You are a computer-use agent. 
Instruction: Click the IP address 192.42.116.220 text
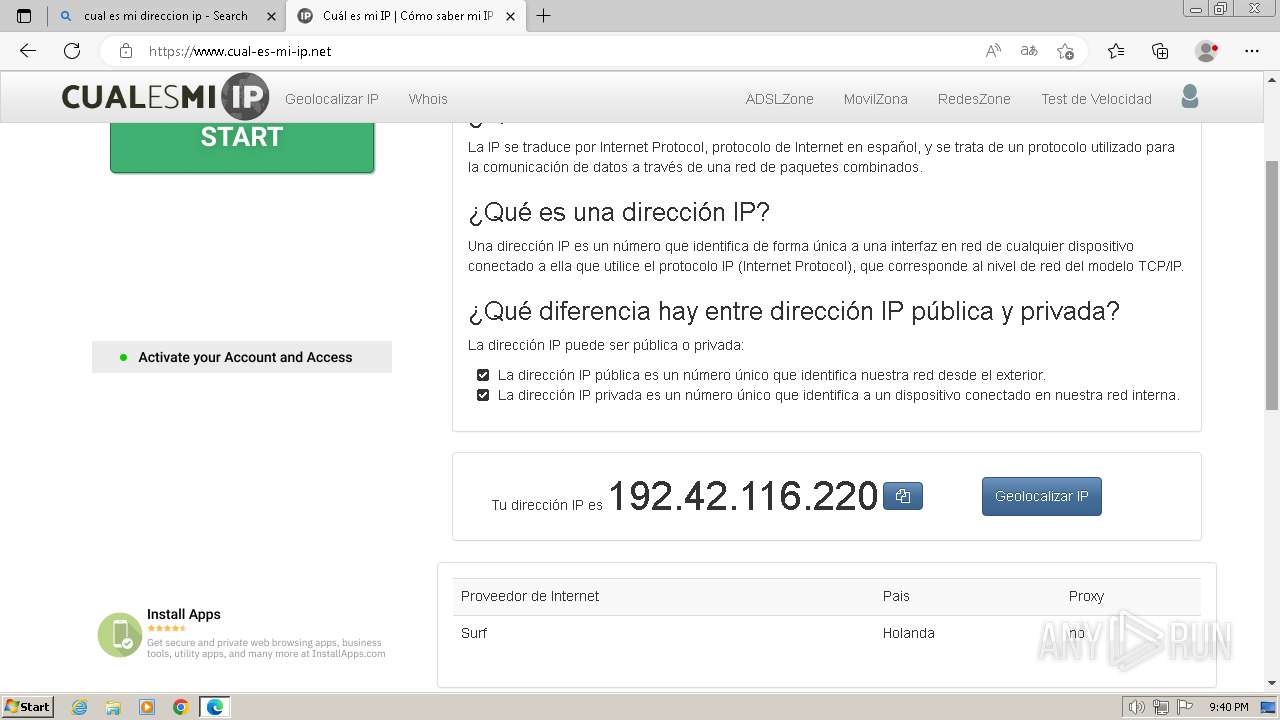pos(743,496)
